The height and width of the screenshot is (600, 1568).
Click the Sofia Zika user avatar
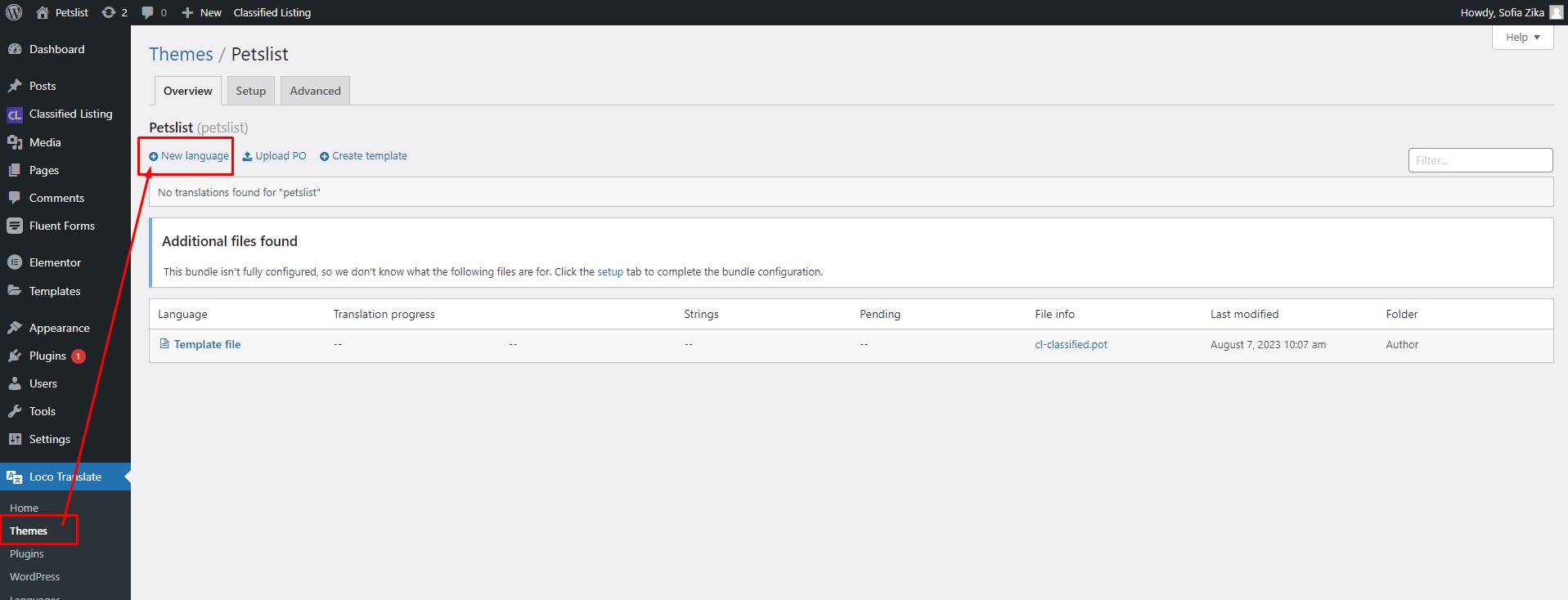click(x=1556, y=12)
